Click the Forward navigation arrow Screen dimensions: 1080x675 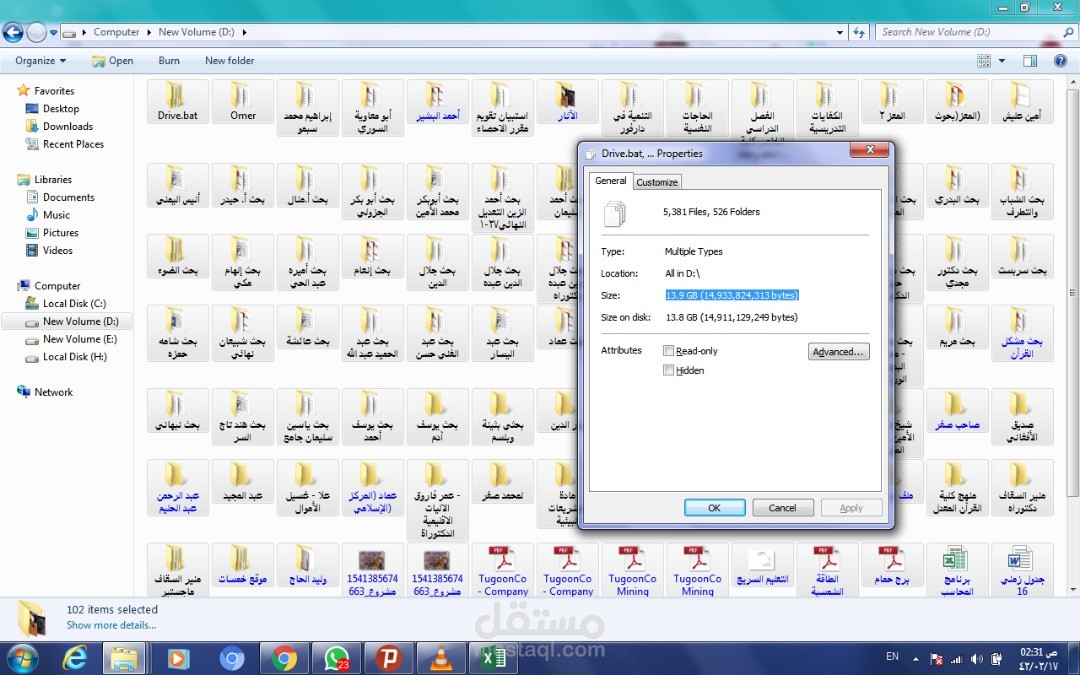pos(37,32)
